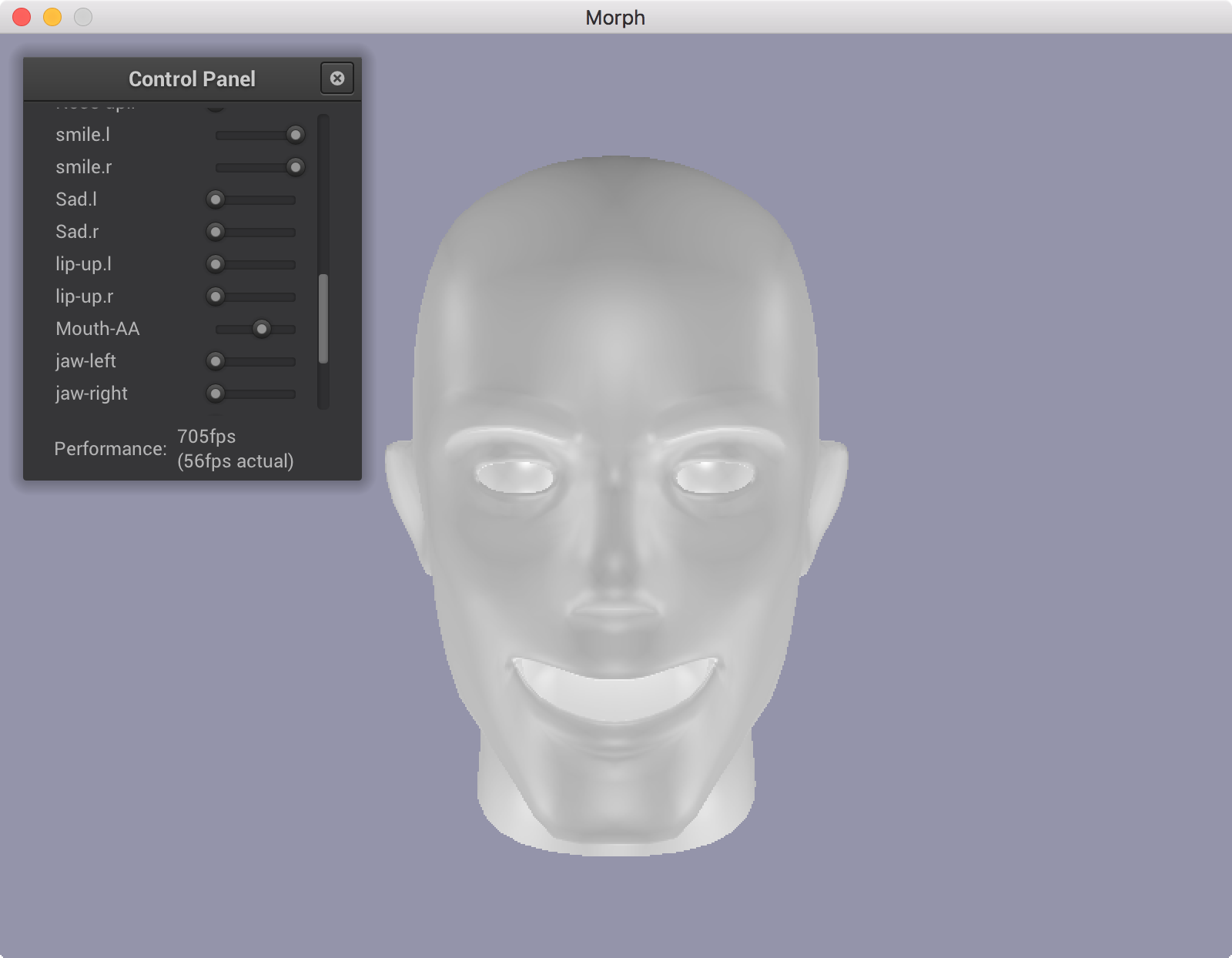The width and height of the screenshot is (1232, 958).
Task: Click the jaw-left slider handle
Action: [x=216, y=361]
